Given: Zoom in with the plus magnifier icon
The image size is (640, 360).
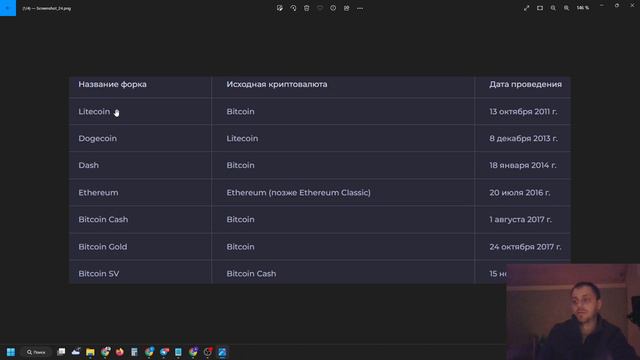Looking at the screenshot, I should pyautogui.click(x=567, y=8).
